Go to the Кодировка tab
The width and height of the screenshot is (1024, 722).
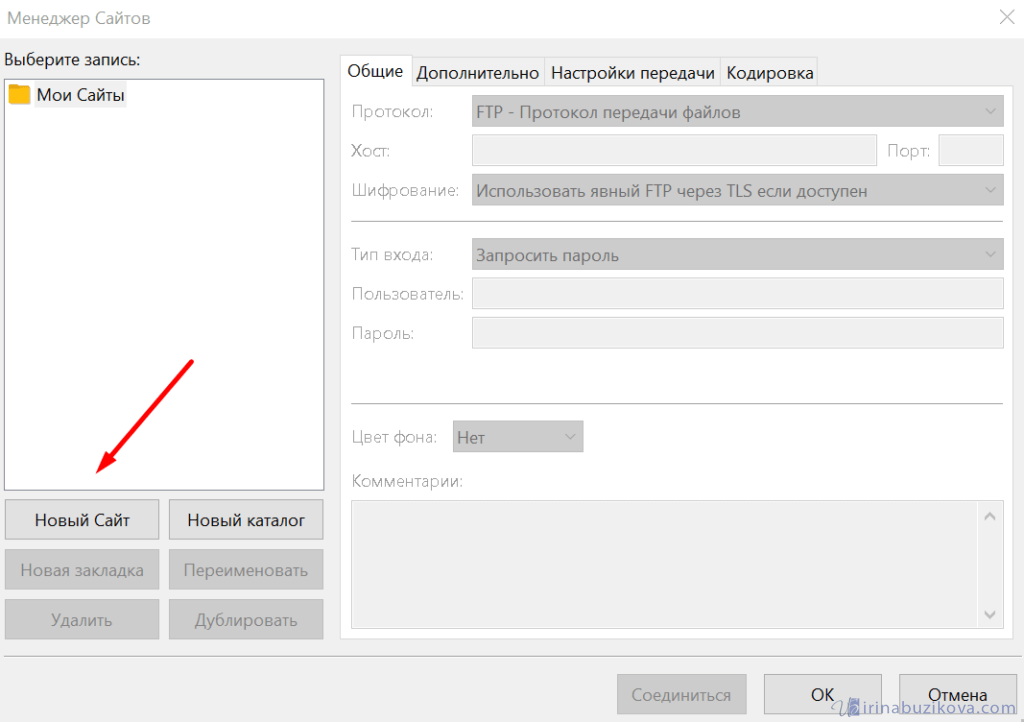tap(769, 73)
